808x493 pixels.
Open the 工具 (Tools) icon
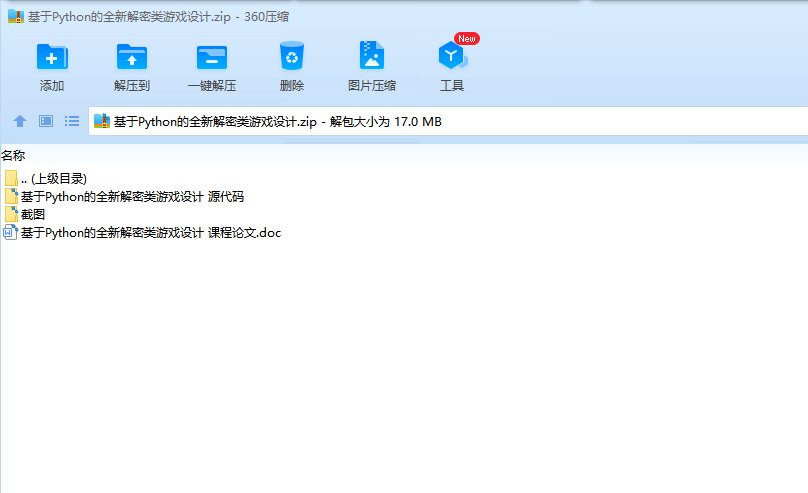click(x=452, y=56)
